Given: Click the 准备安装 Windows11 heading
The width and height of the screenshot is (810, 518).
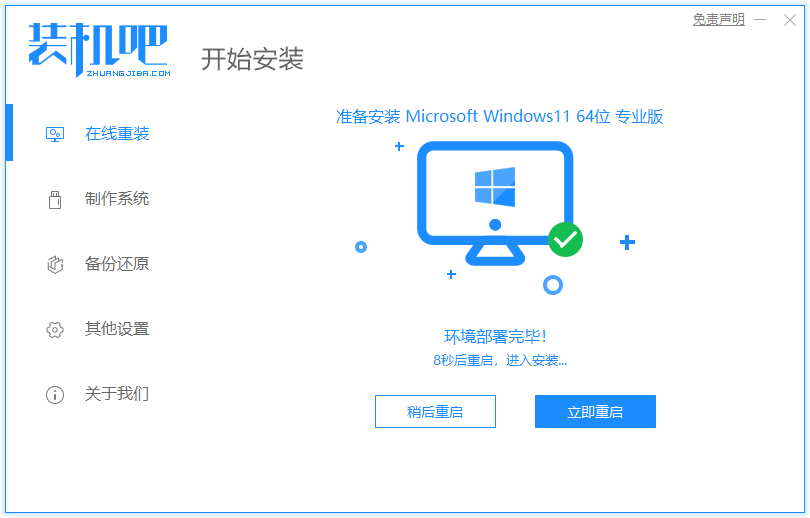Looking at the screenshot, I should pyautogui.click(x=500, y=117).
